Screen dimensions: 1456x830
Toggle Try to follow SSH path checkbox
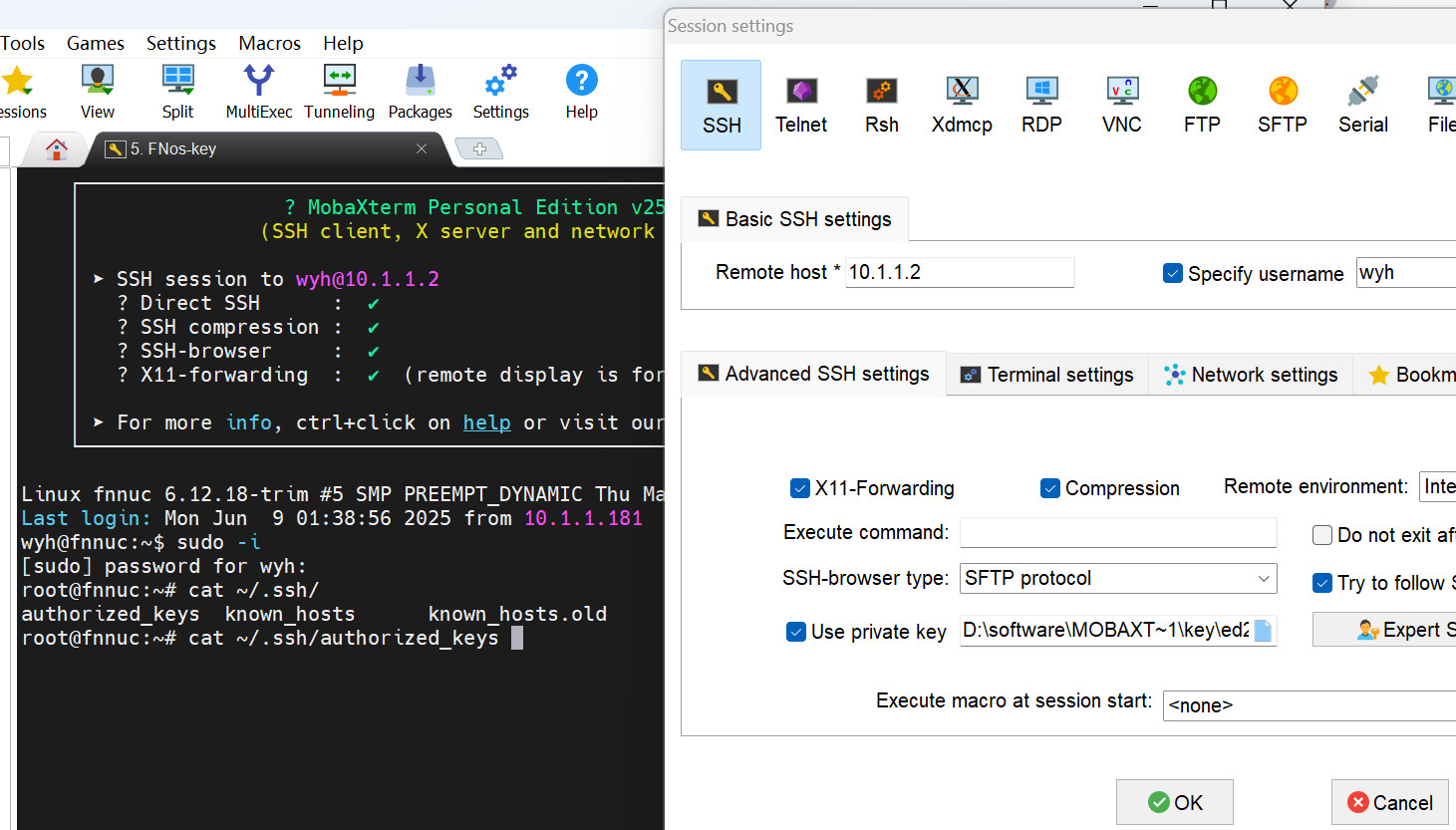click(1322, 583)
